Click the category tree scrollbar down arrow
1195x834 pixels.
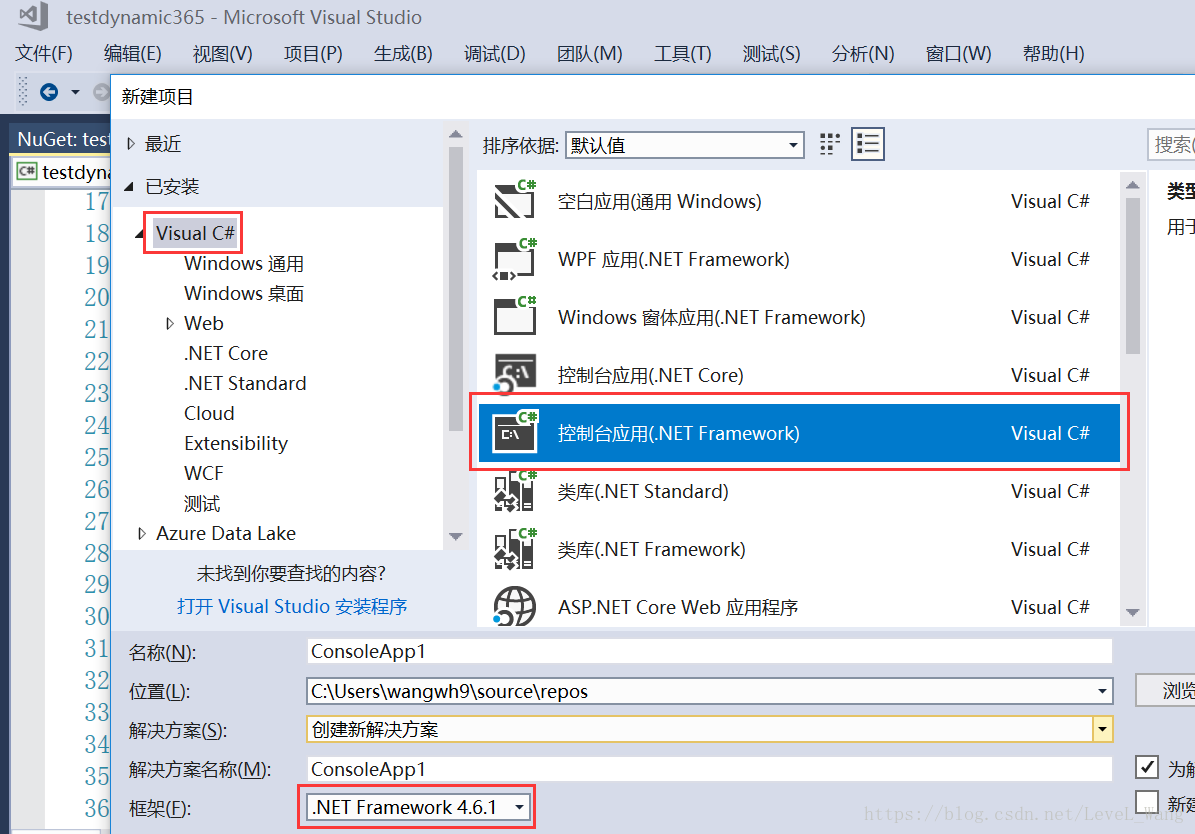[456, 537]
